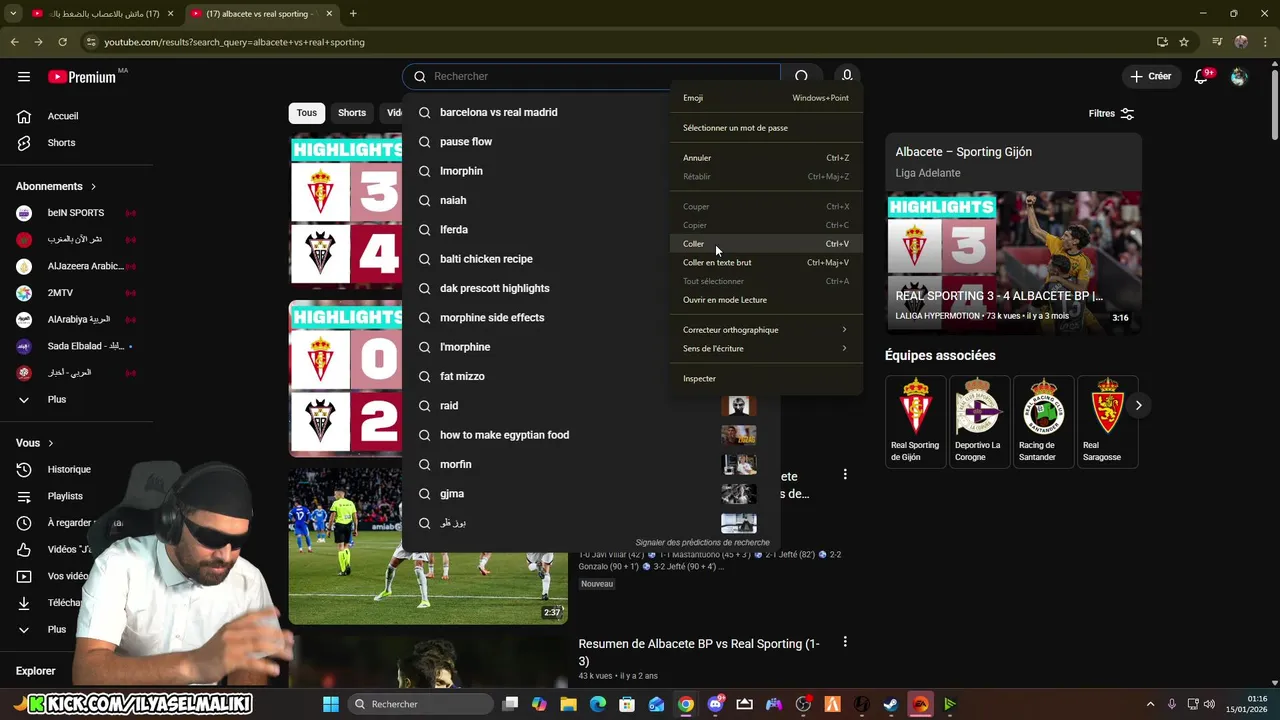Open the Resumen de Albacete BP video title
The width and height of the screenshot is (1280, 720).
point(699,652)
